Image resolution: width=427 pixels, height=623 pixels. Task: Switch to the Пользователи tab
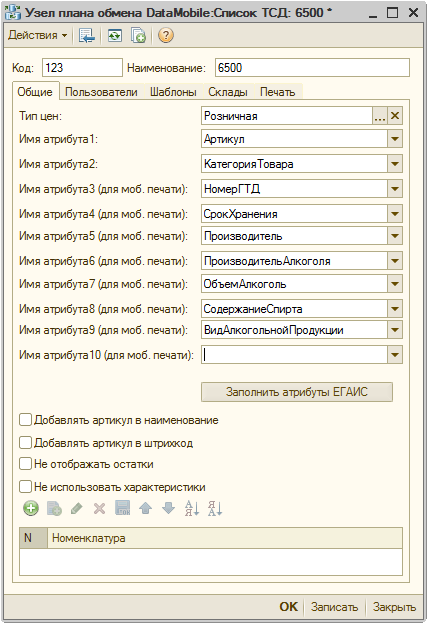(101, 92)
